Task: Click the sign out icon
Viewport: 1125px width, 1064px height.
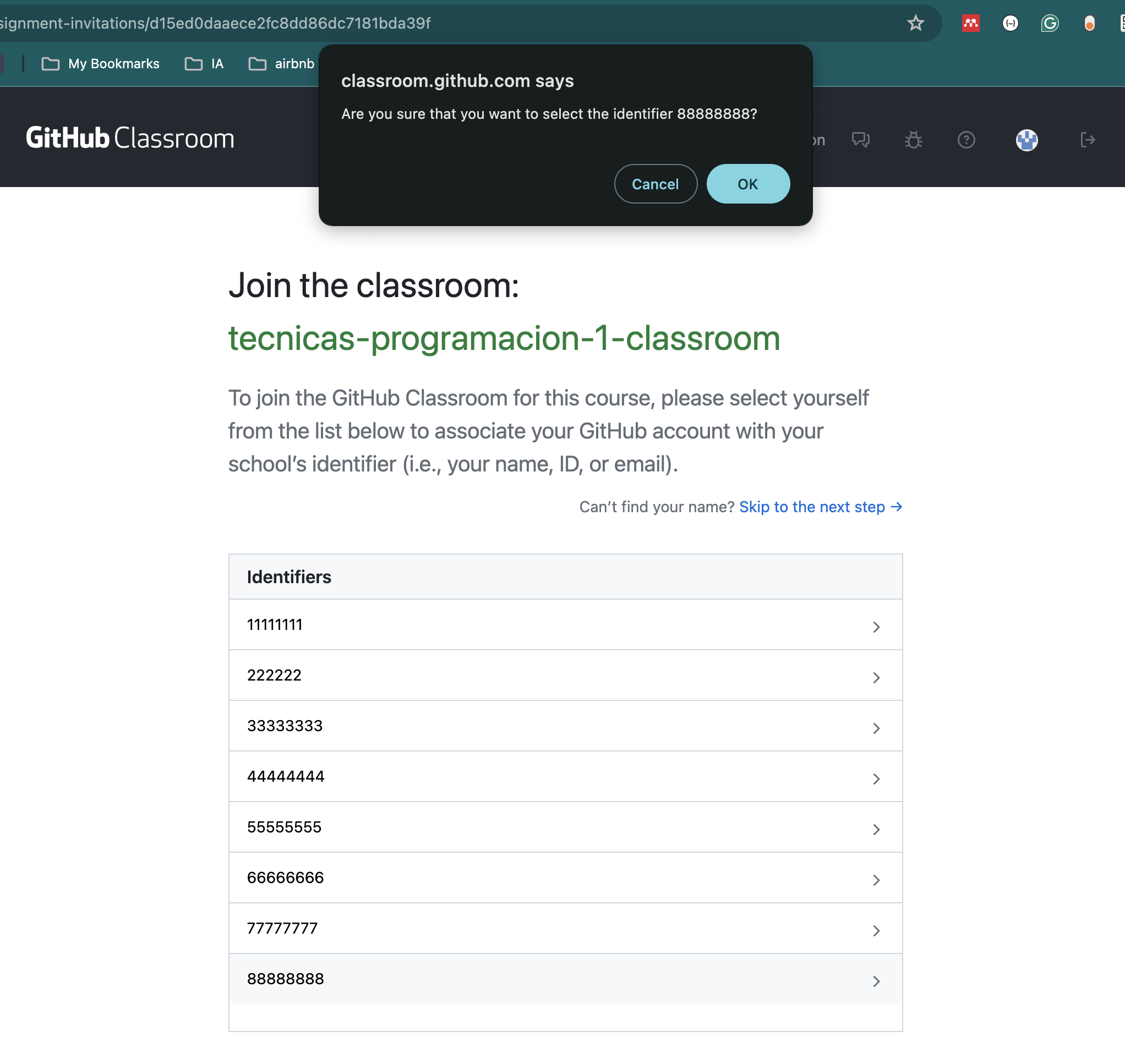Action: tap(1087, 140)
